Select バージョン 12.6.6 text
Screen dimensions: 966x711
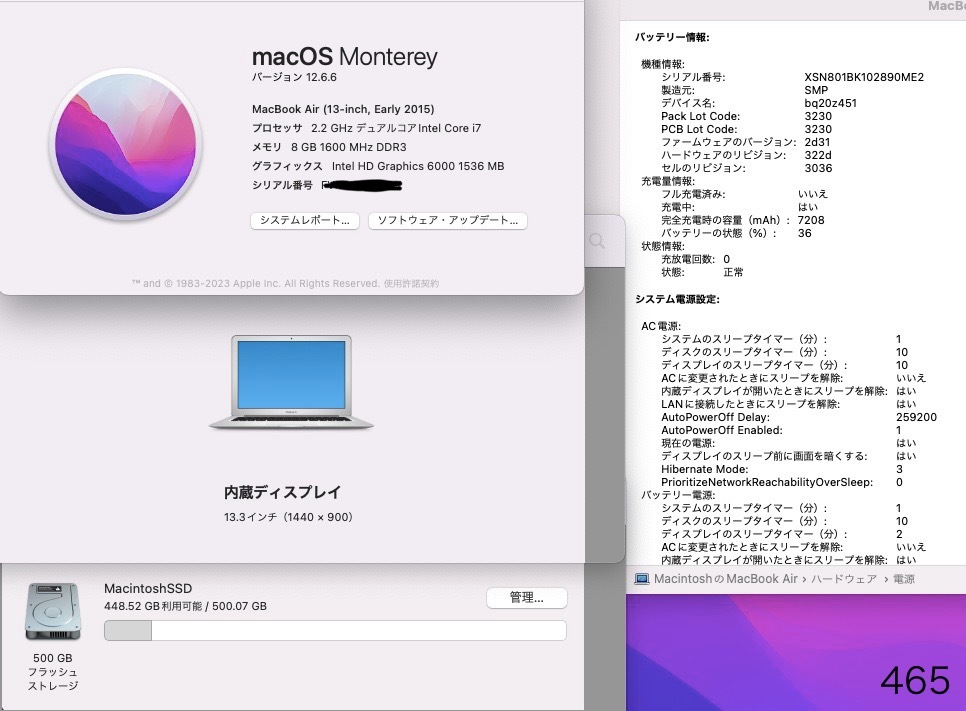point(294,78)
